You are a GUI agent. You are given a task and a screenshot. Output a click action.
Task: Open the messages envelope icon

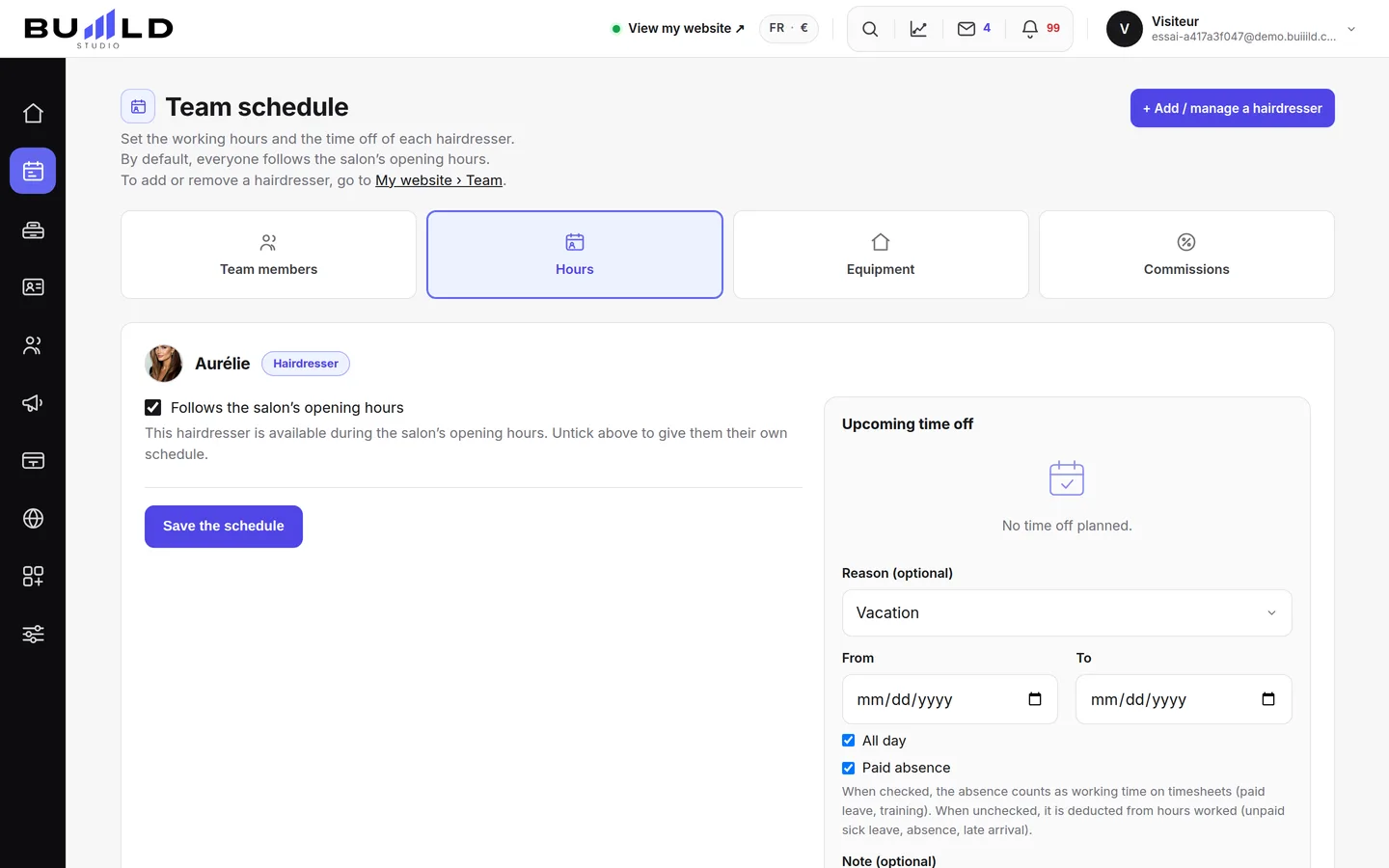[x=967, y=29]
